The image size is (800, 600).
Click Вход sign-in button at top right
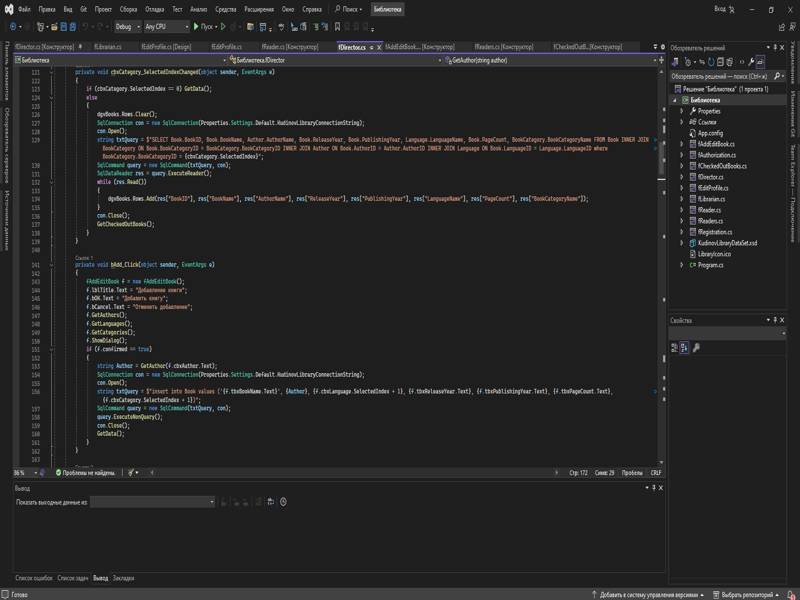coord(720,8)
